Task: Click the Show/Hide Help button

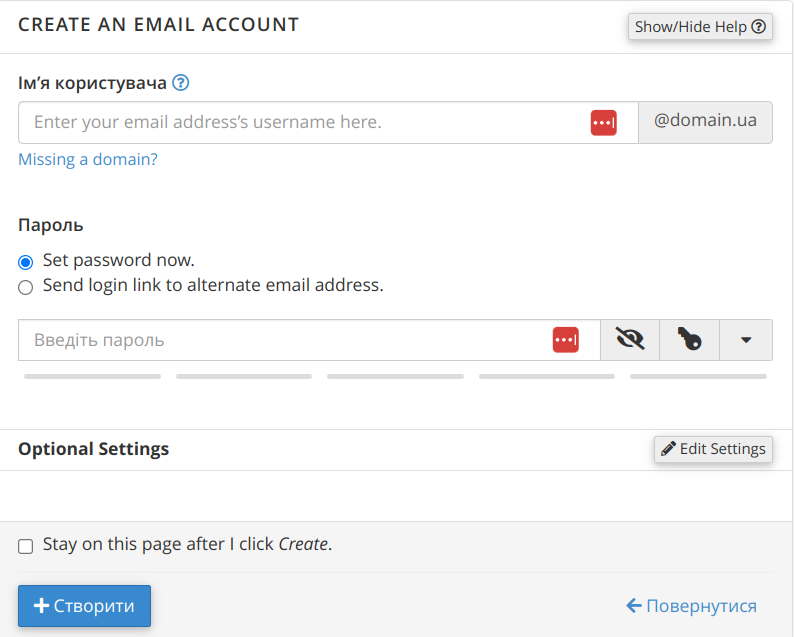Action: coord(700,27)
